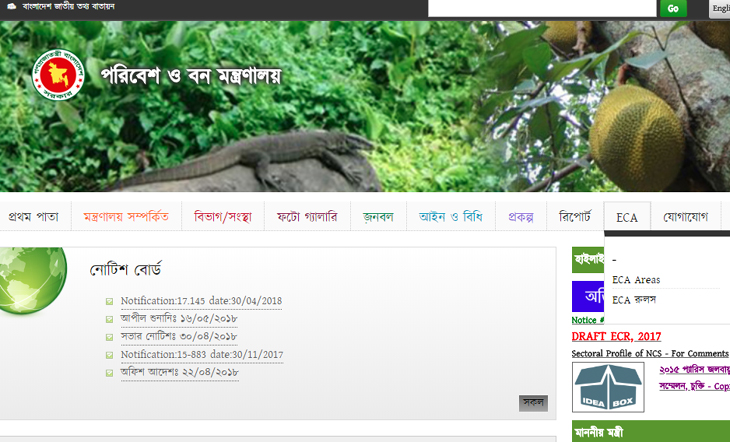
Task: Expand the ECA dropdown menu
Action: [x=627, y=217]
